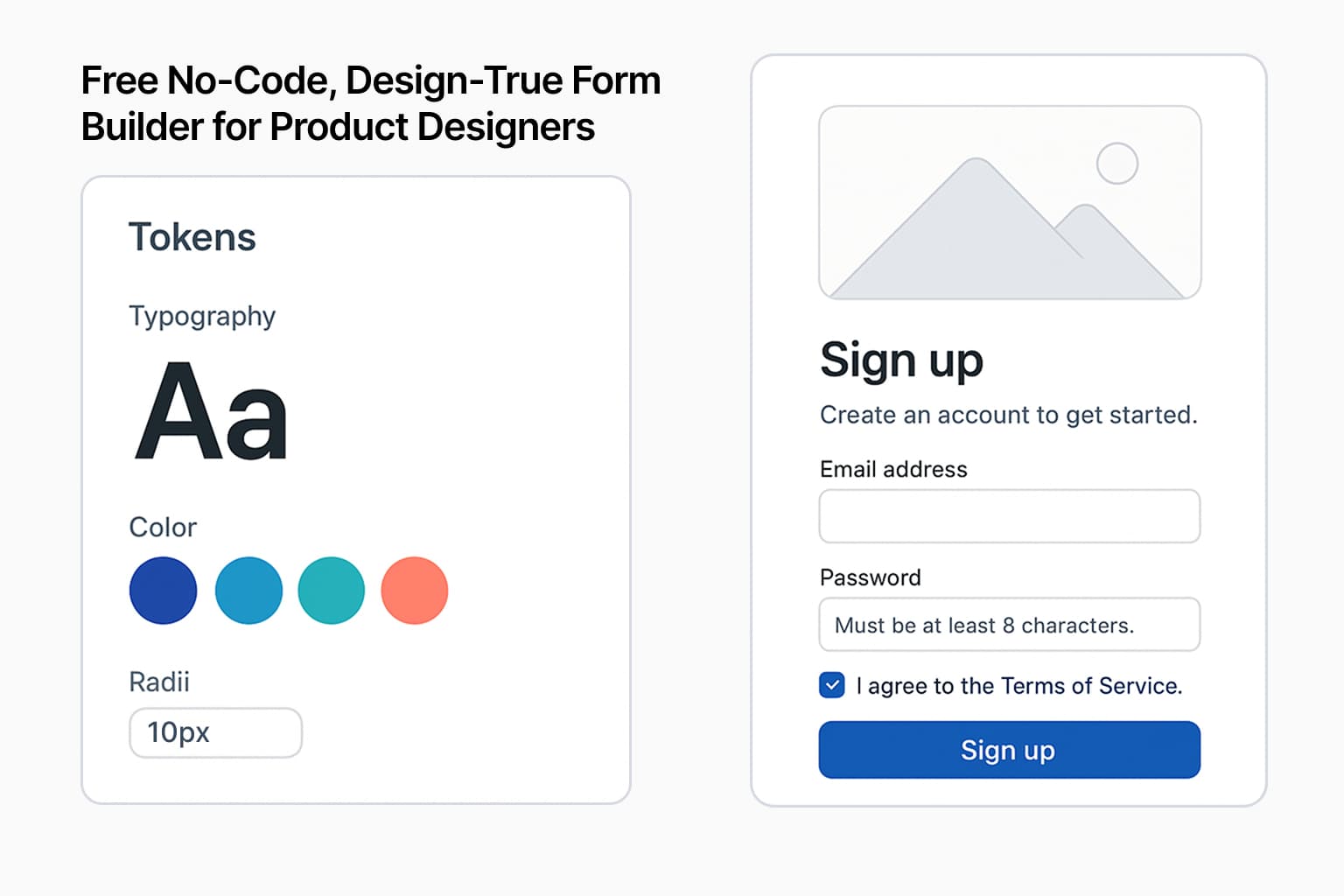Select the dark blue color swatch
The height and width of the screenshot is (896, 1344).
(x=163, y=591)
